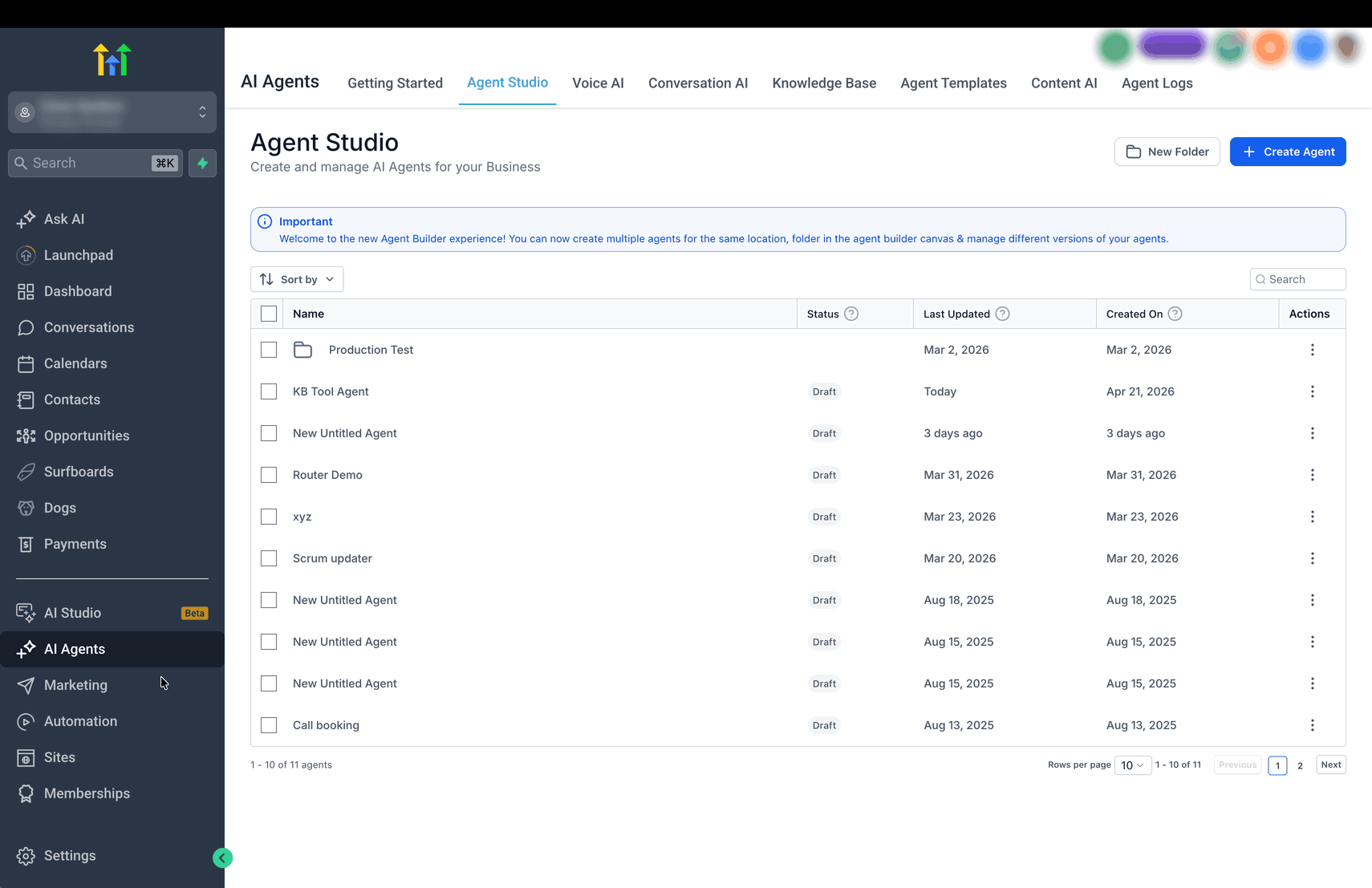Check the New Untitled Agent 3 days ago checkbox
The image size is (1372, 888).
pos(269,433)
